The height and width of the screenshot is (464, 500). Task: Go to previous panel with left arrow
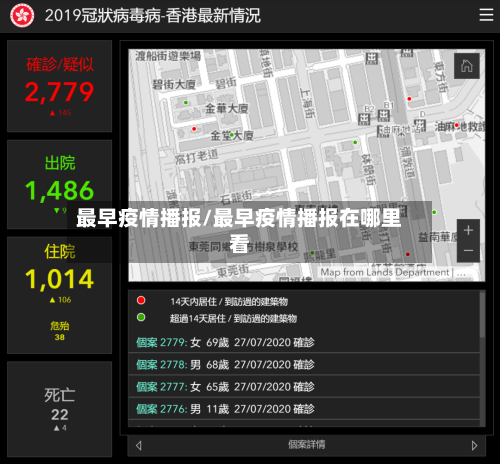(x=139, y=445)
